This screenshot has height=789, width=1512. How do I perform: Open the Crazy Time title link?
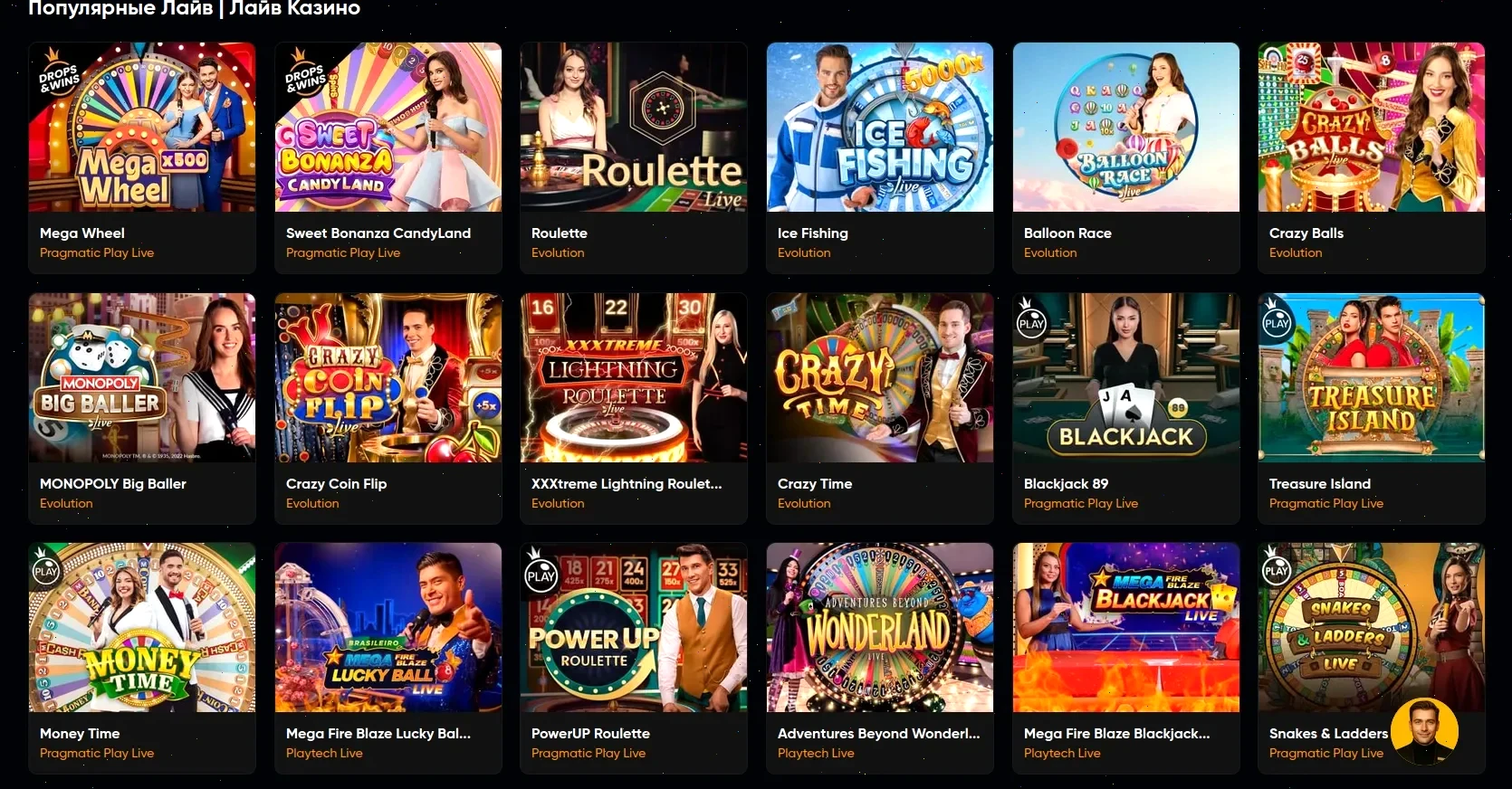pyautogui.click(x=815, y=484)
